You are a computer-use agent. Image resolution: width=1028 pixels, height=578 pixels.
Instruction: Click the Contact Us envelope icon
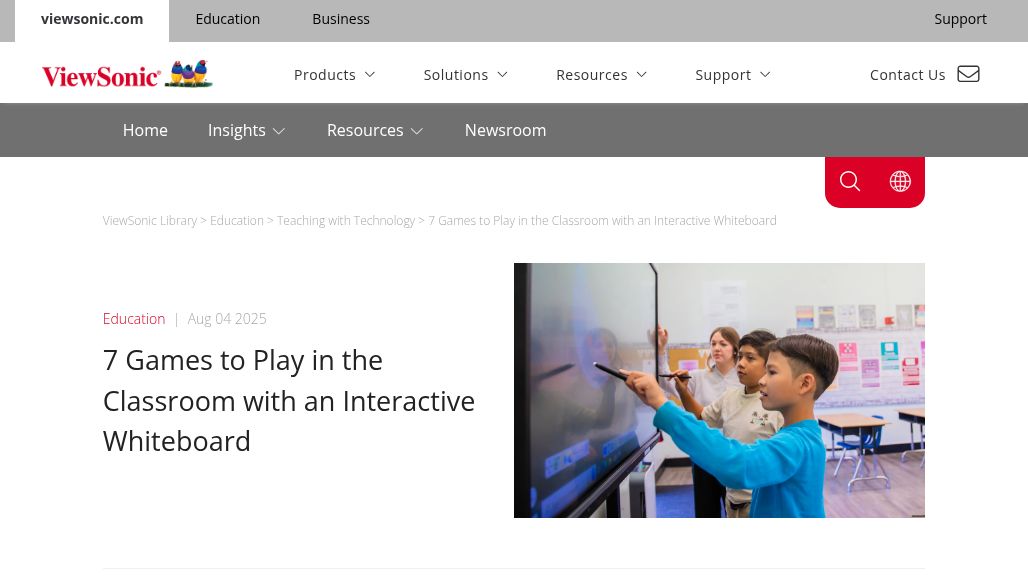pos(968,74)
